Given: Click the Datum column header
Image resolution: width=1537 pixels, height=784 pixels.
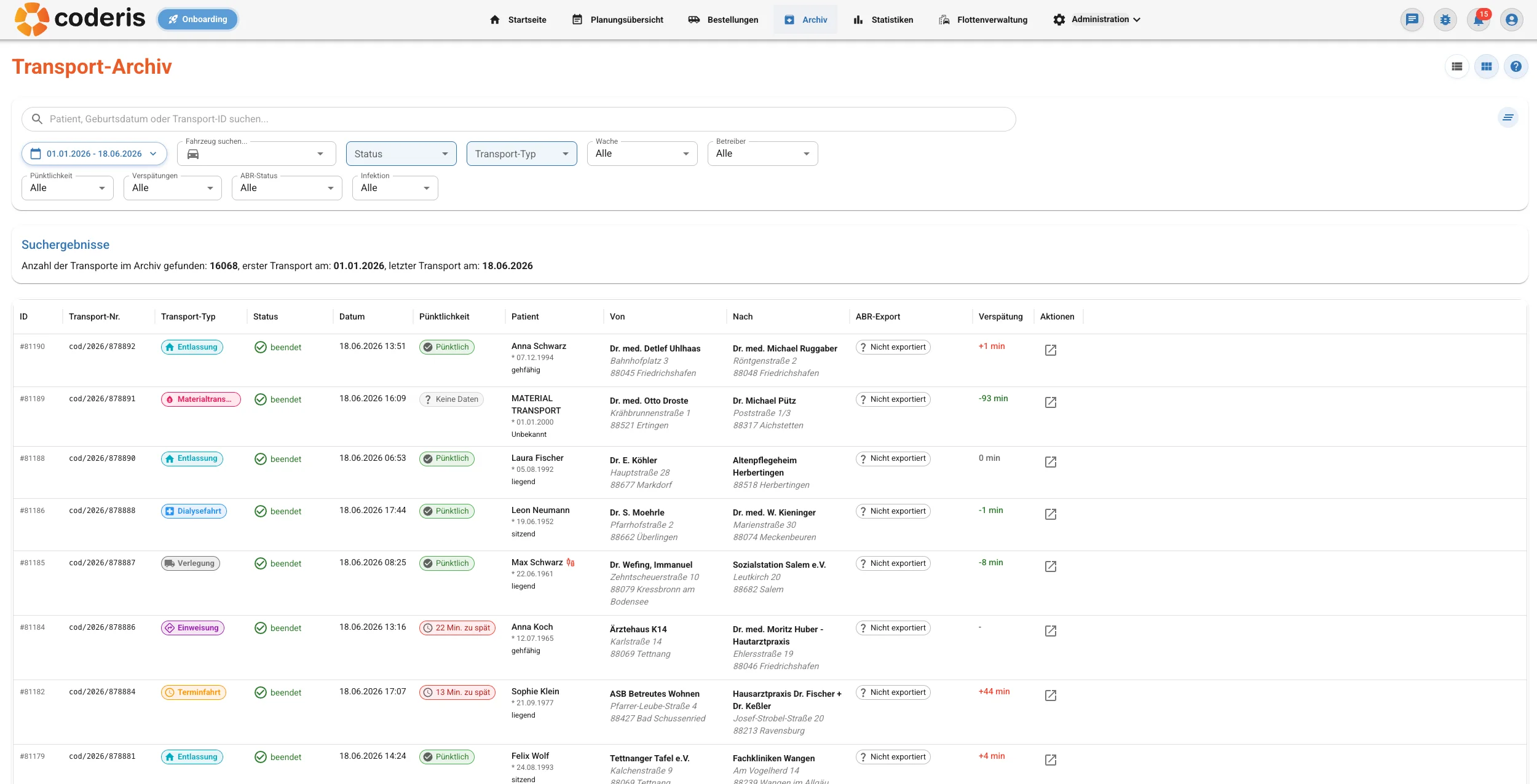Looking at the screenshot, I should tap(352, 317).
